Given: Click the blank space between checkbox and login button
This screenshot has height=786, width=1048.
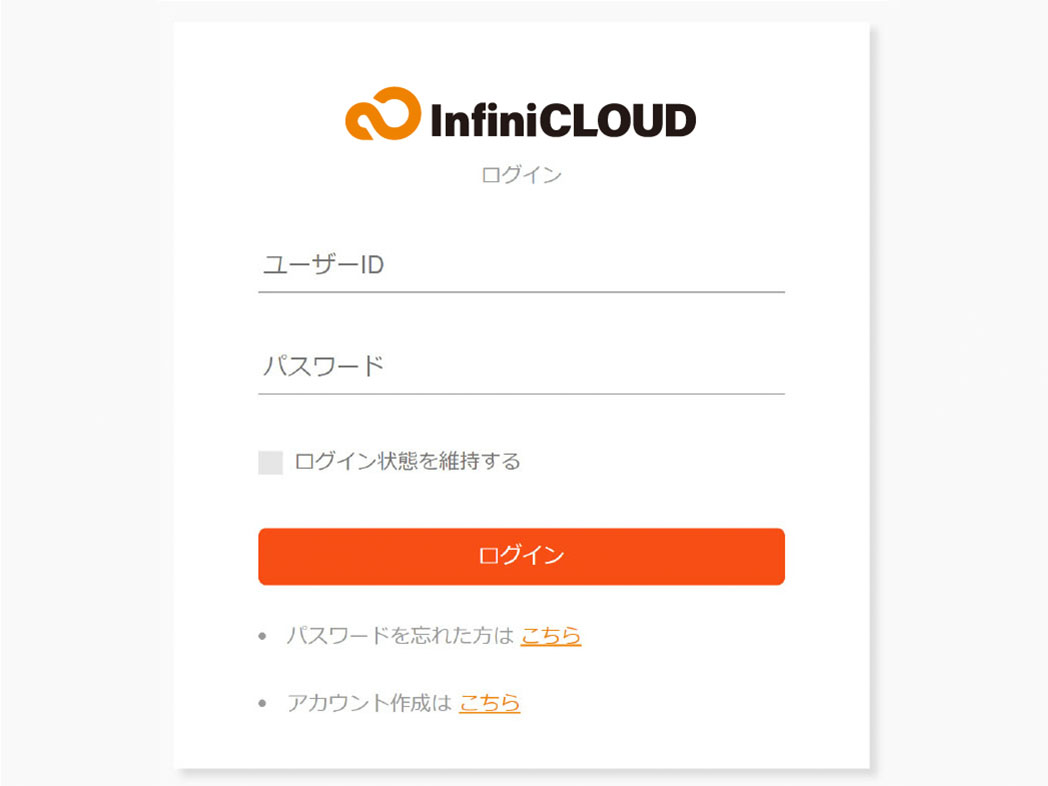Looking at the screenshot, I should click(x=521, y=501).
